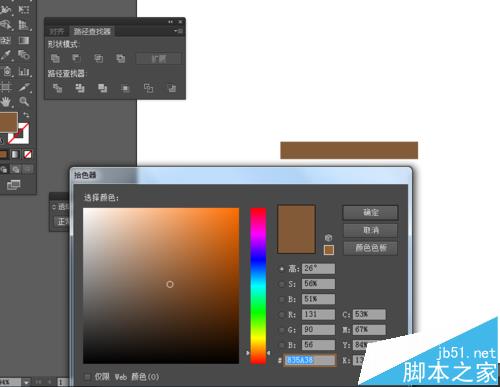Select the blue B radio button

coord(282,345)
